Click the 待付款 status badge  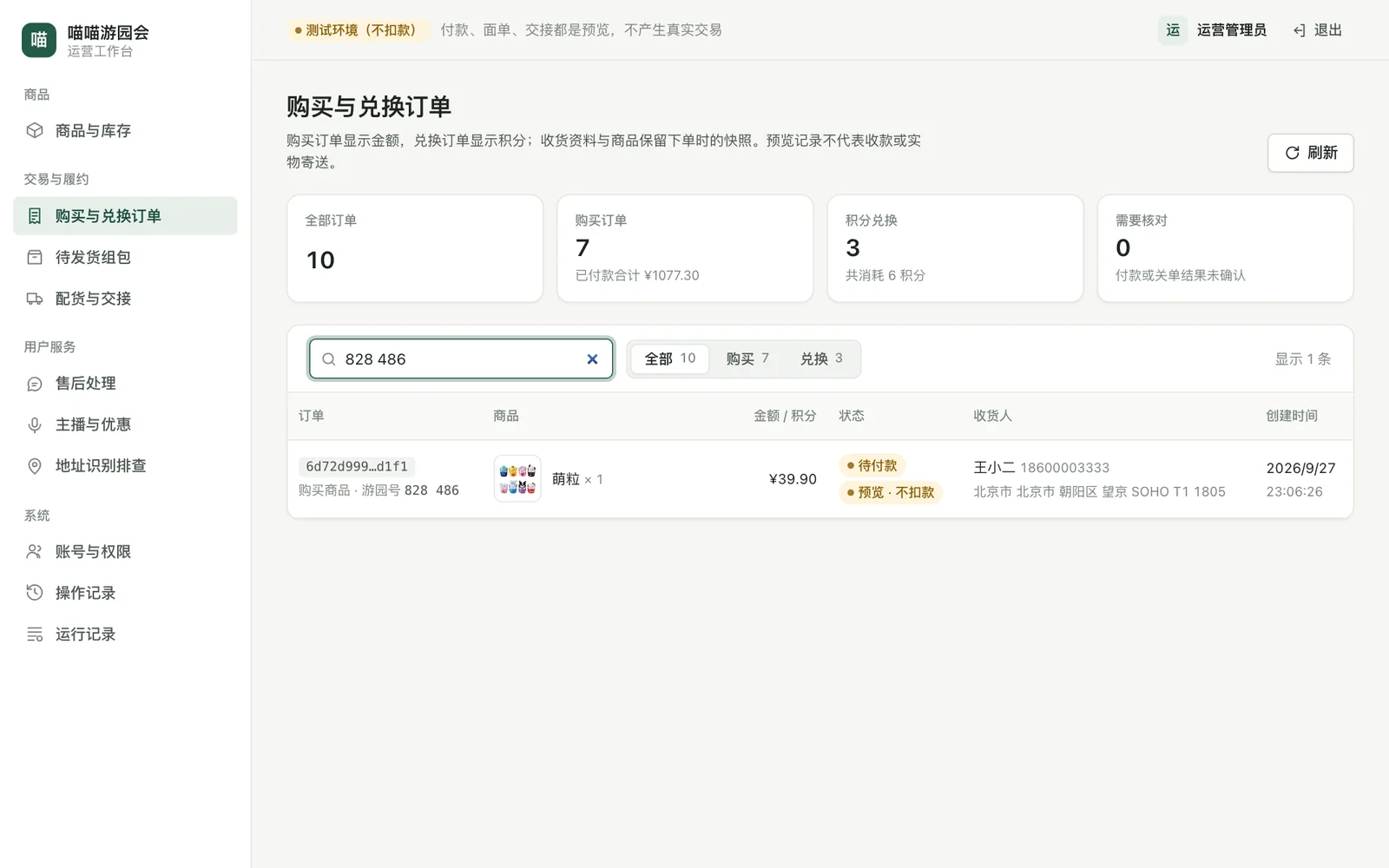[872, 466]
